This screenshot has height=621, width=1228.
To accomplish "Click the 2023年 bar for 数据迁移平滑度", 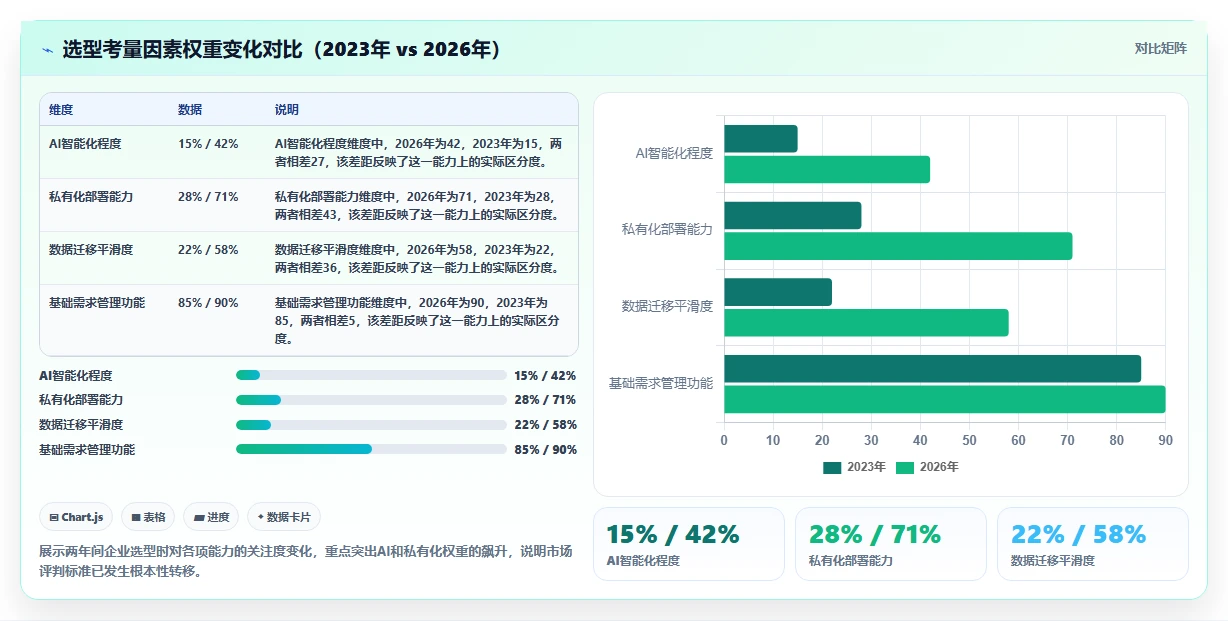I will [778, 292].
